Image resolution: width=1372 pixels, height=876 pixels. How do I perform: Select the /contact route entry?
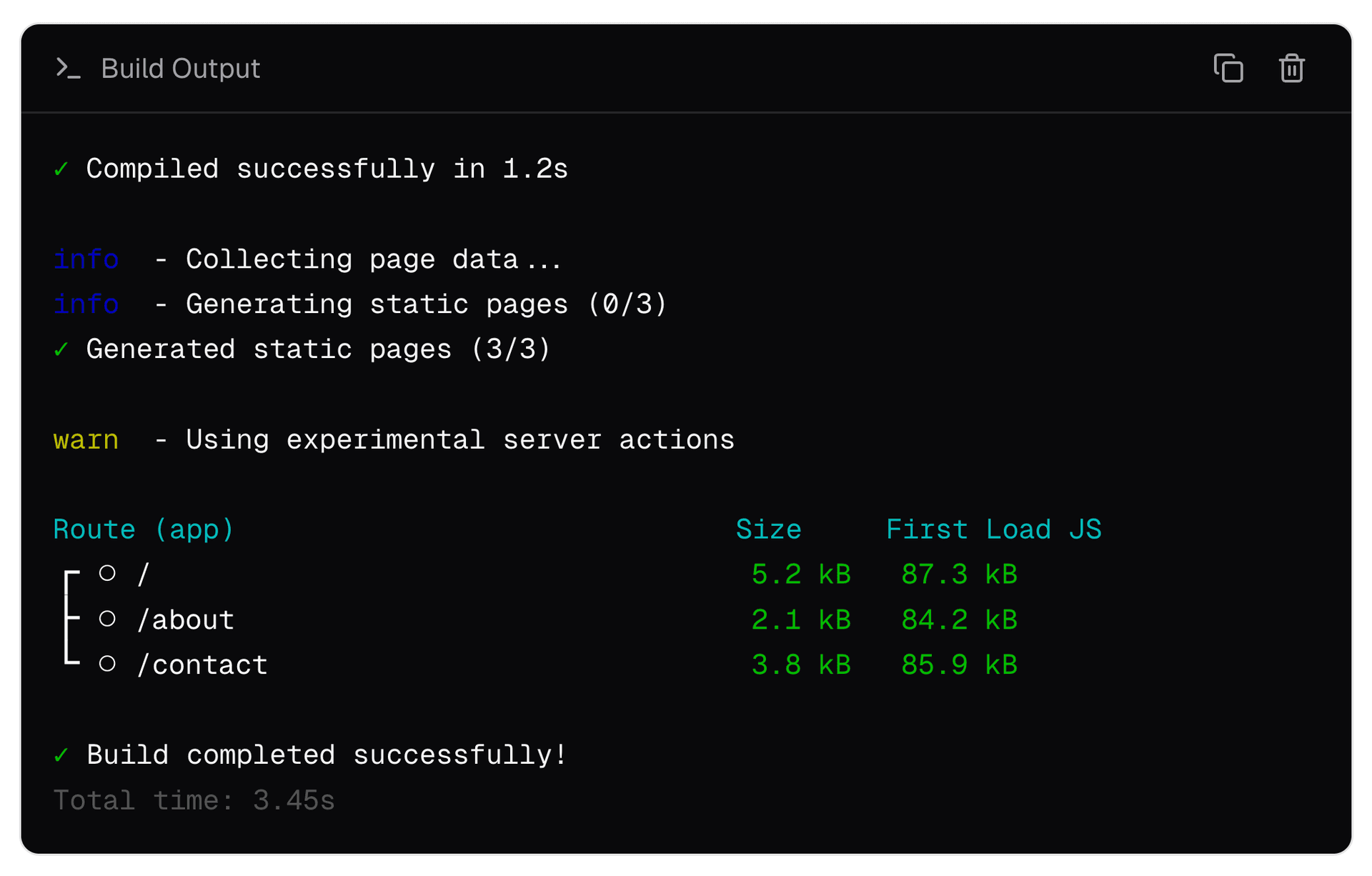[x=202, y=665]
